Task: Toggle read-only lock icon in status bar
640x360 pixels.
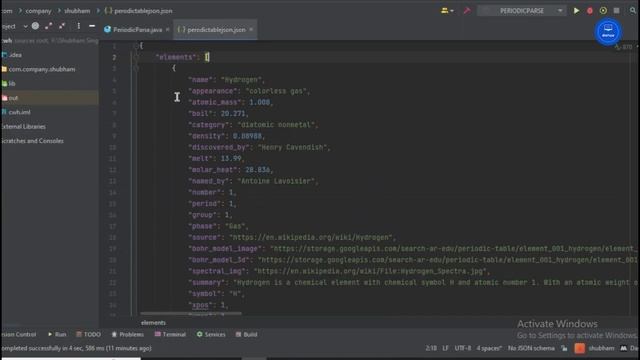Action: pos(564,348)
